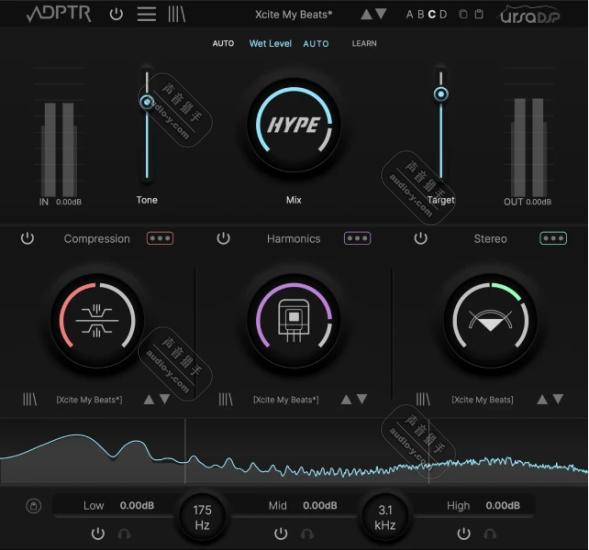Previous Stereo preset up arrow
This screenshot has height=550, width=589.
(x=542, y=399)
